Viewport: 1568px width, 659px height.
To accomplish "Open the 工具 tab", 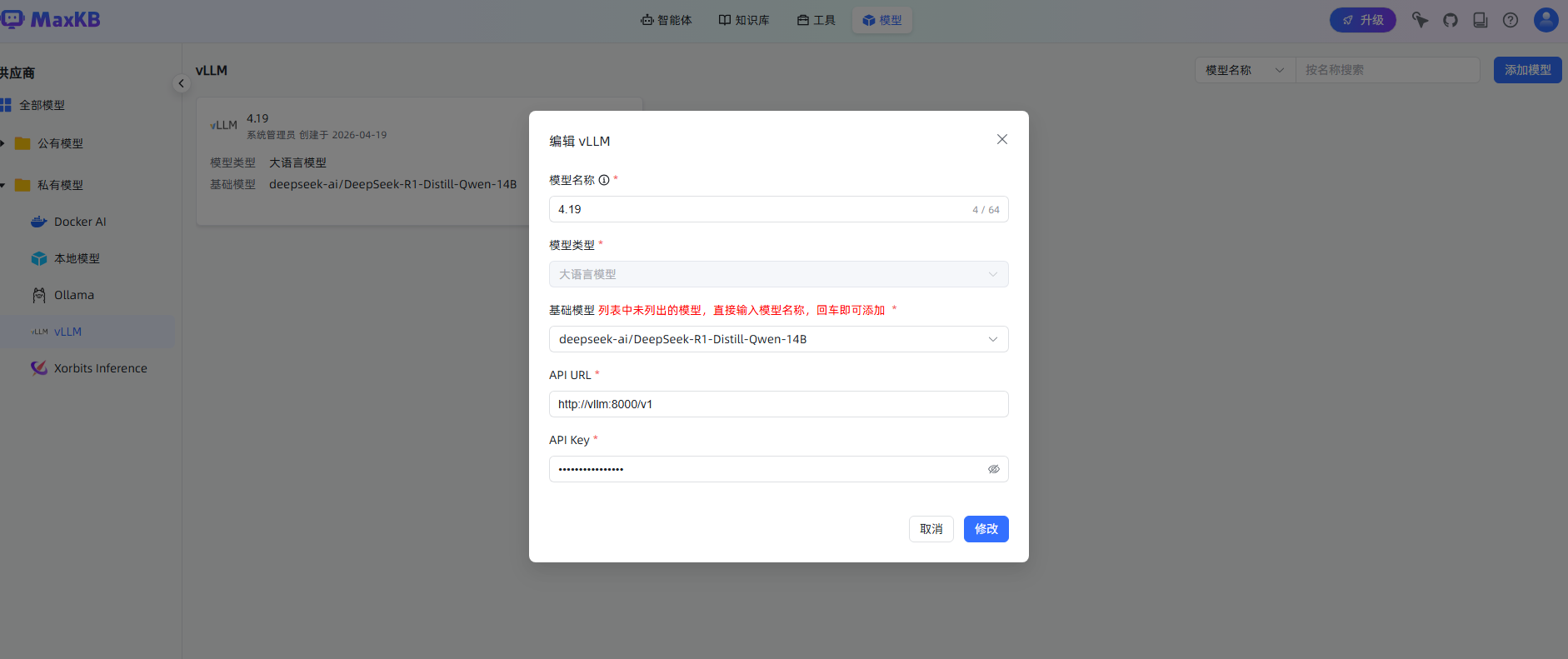I will [816, 20].
